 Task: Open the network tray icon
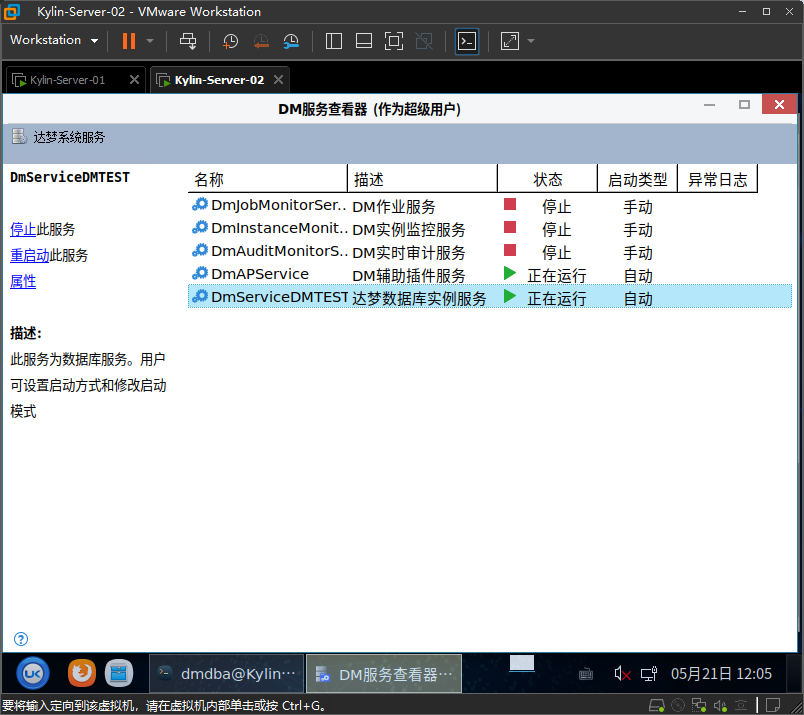tap(649, 673)
